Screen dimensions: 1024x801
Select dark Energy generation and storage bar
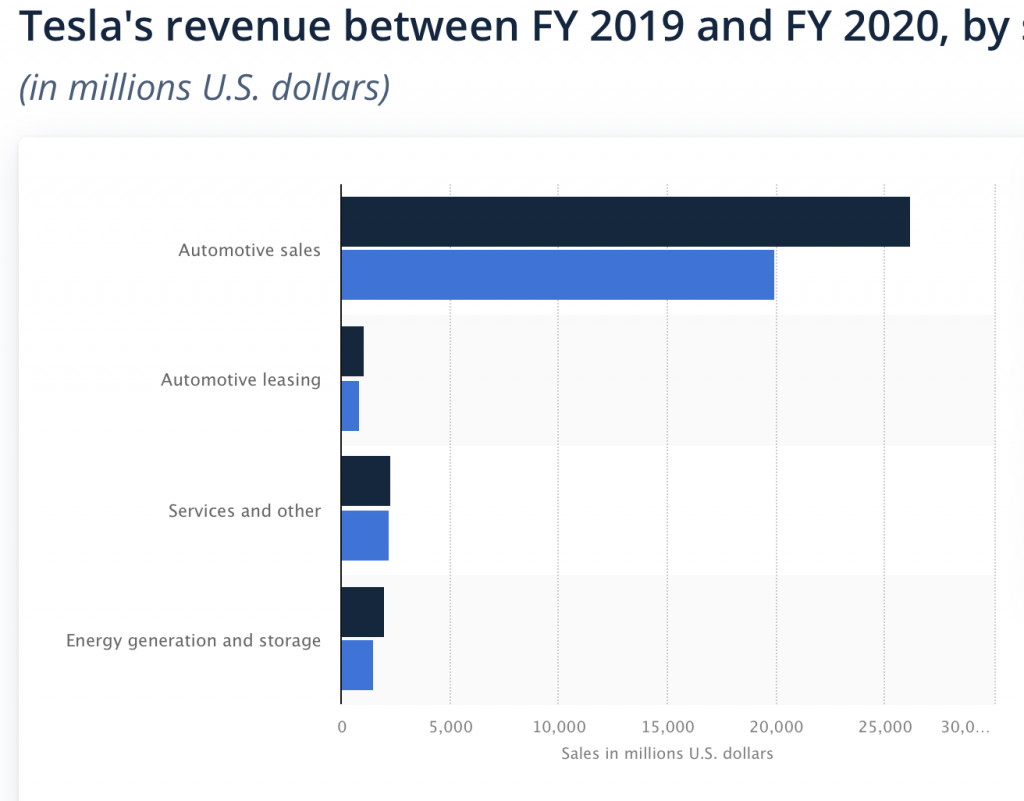(x=362, y=612)
